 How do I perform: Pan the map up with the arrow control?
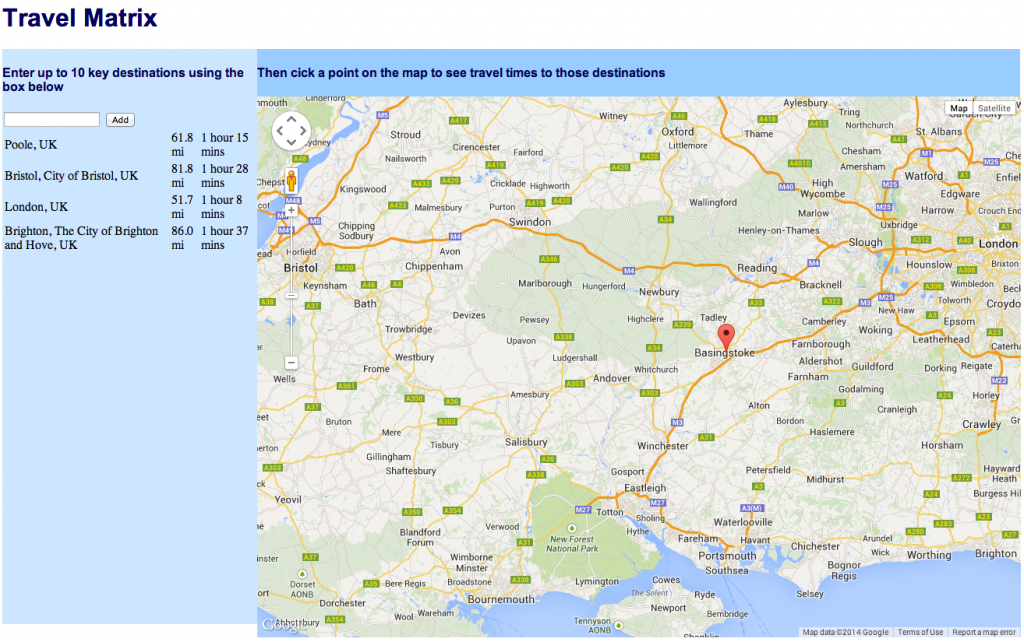click(291, 119)
